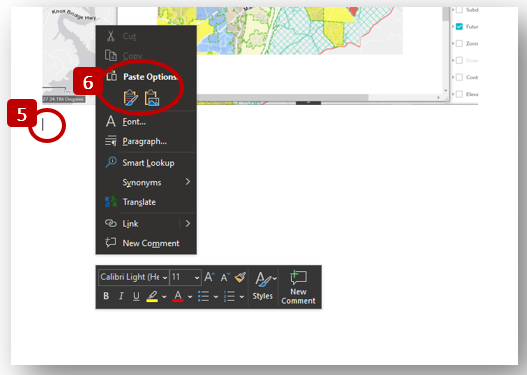The height and width of the screenshot is (375, 527).
Task: Click the magnifier icon beside Smart Lookup
Action: point(111,162)
